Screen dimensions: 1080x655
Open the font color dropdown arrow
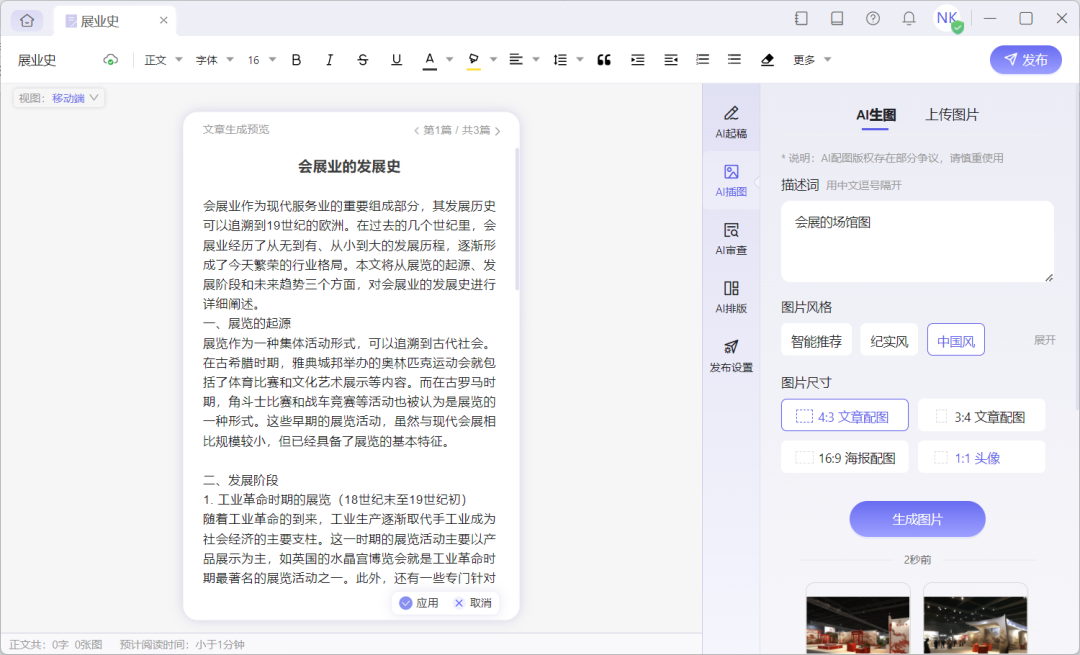(449, 60)
